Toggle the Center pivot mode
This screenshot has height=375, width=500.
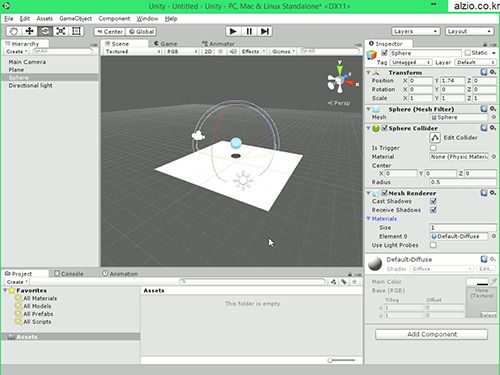pos(110,32)
